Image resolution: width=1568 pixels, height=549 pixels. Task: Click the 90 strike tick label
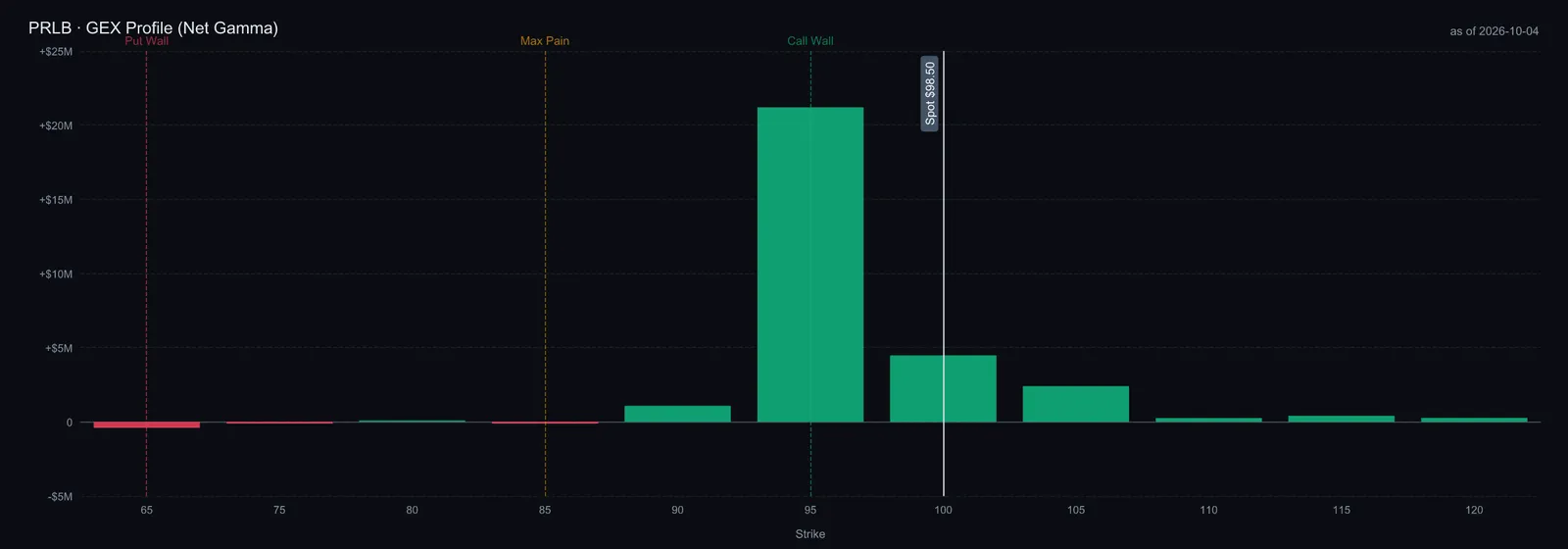pyautogui.click(x=677, y=510)
